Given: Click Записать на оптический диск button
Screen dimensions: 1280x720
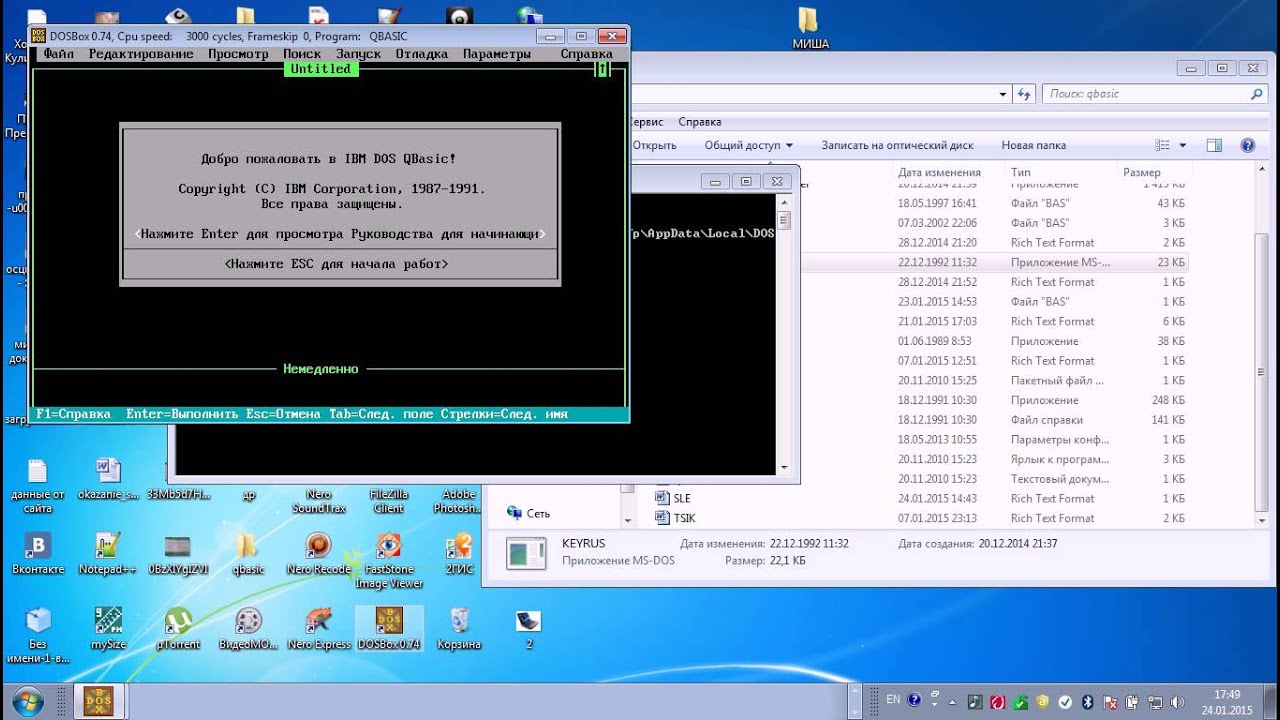Looking at the screenshot, I should tap(897, 145).
